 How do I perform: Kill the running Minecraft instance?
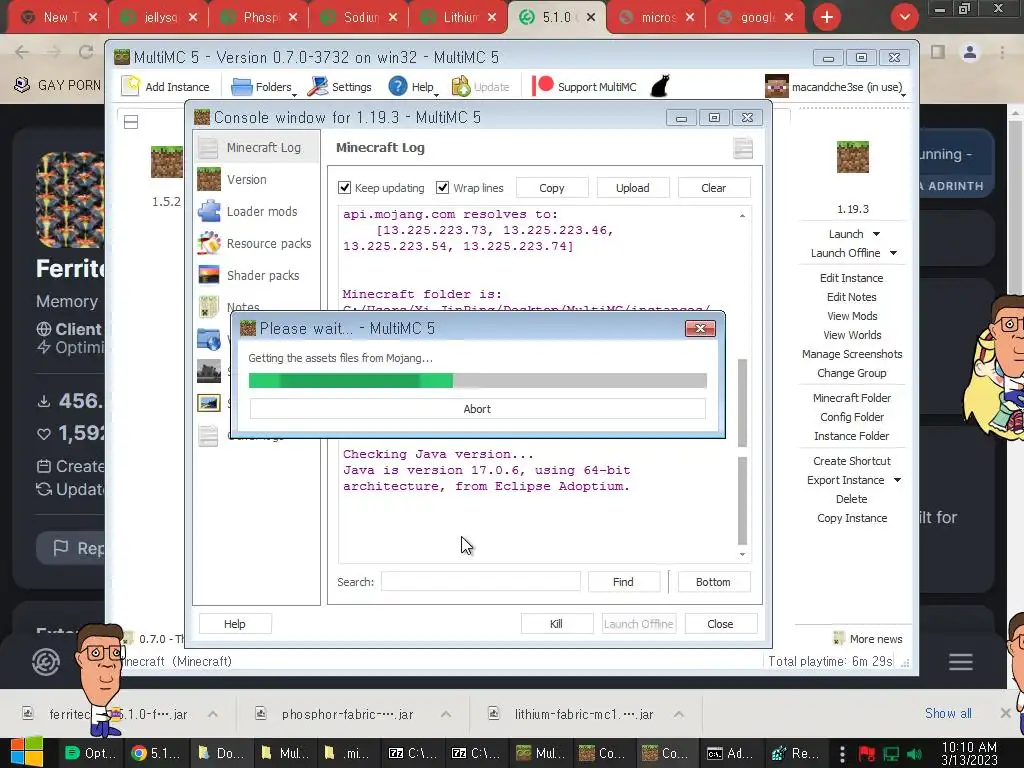557,624
